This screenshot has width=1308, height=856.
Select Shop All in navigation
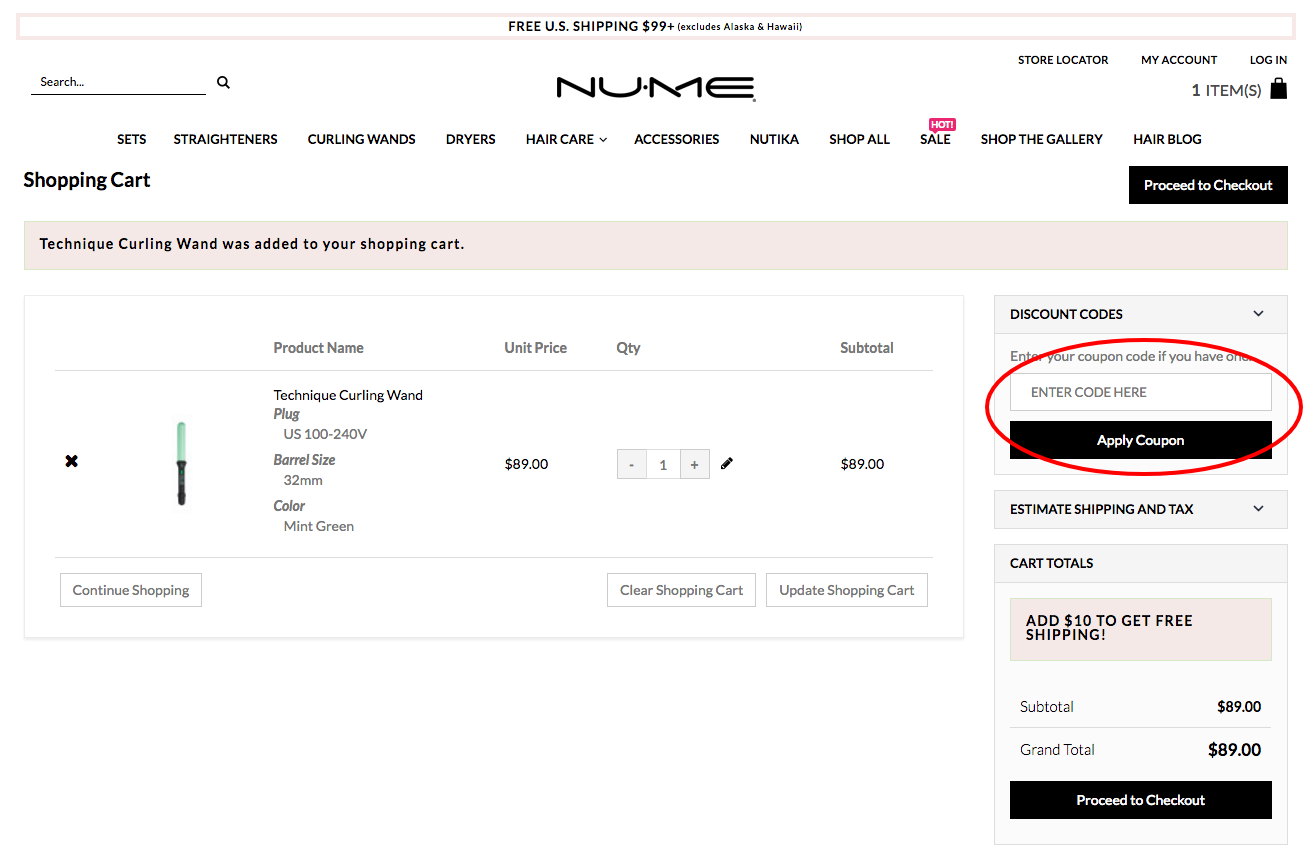tap(859, 139)
